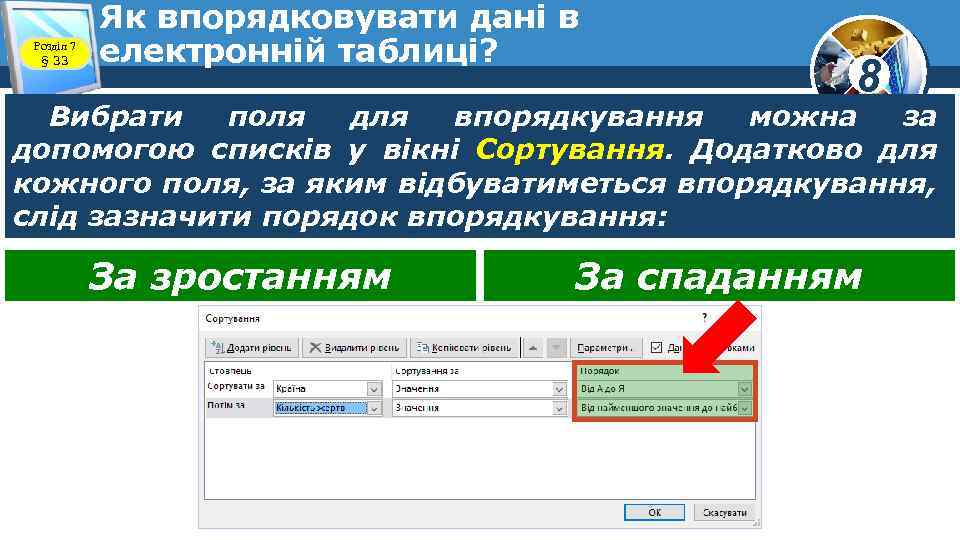
Task: Expand the Кількість жертв column dropdown
Action: coord(374,408)
